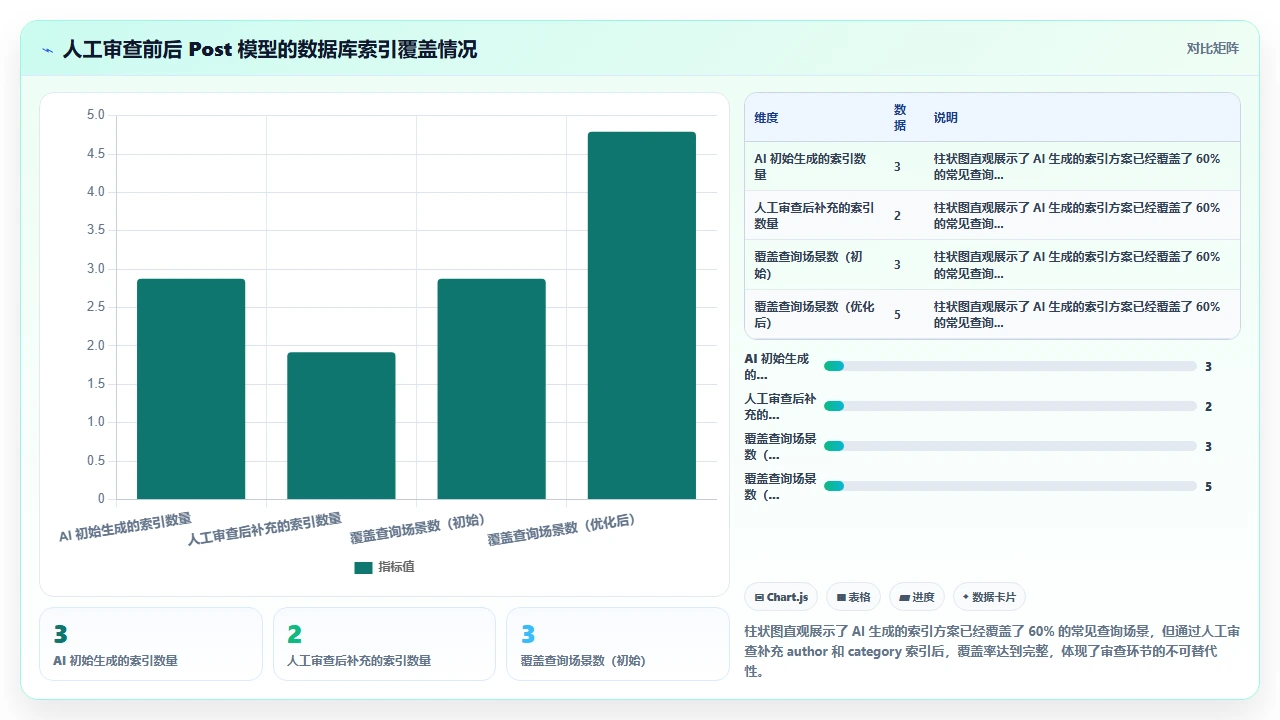
Task: Click table cell 覆盖查询场景数（初始）
Action: (x=815, y=265)
